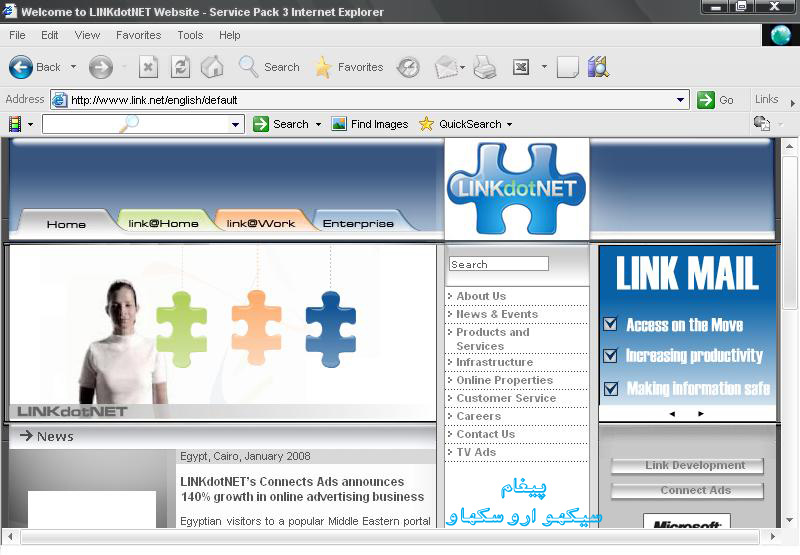800x555 pixels.
Task: Click the Mail envelope icon
Action: [x=446, y=67]
